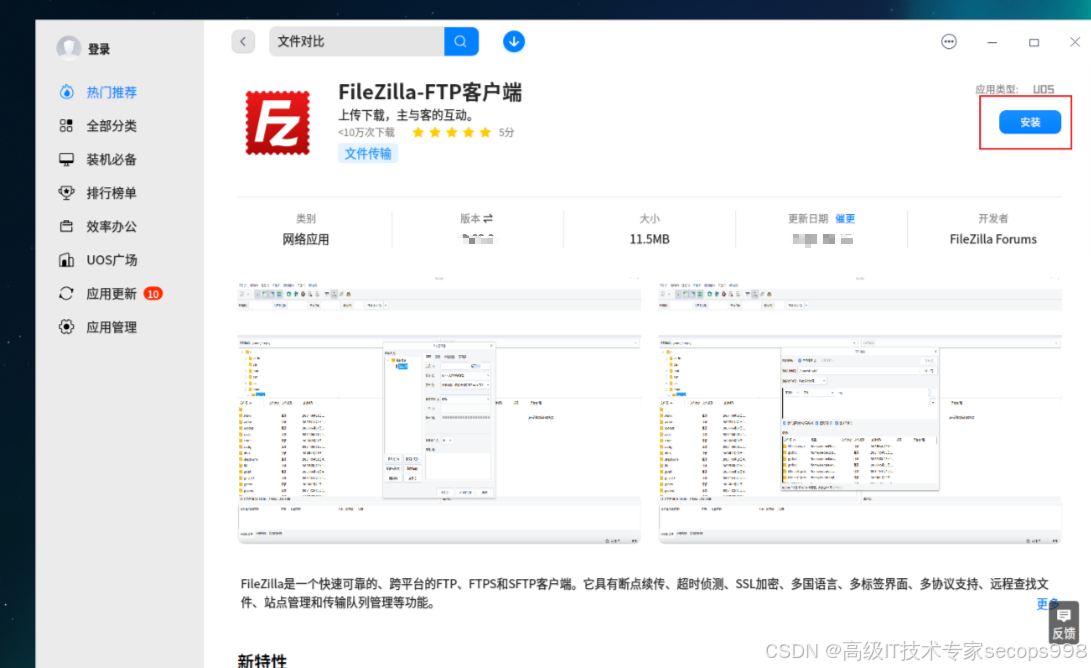The width and height of the screenshot is (1091, 668).
Task: Click the developer name FileZilla Forums
Action: [993, 239]
